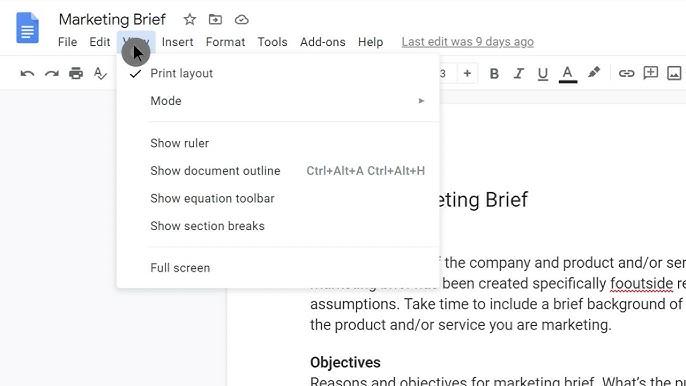Open the text color picker
Screen dimensions: 686x386
[568, 74]
